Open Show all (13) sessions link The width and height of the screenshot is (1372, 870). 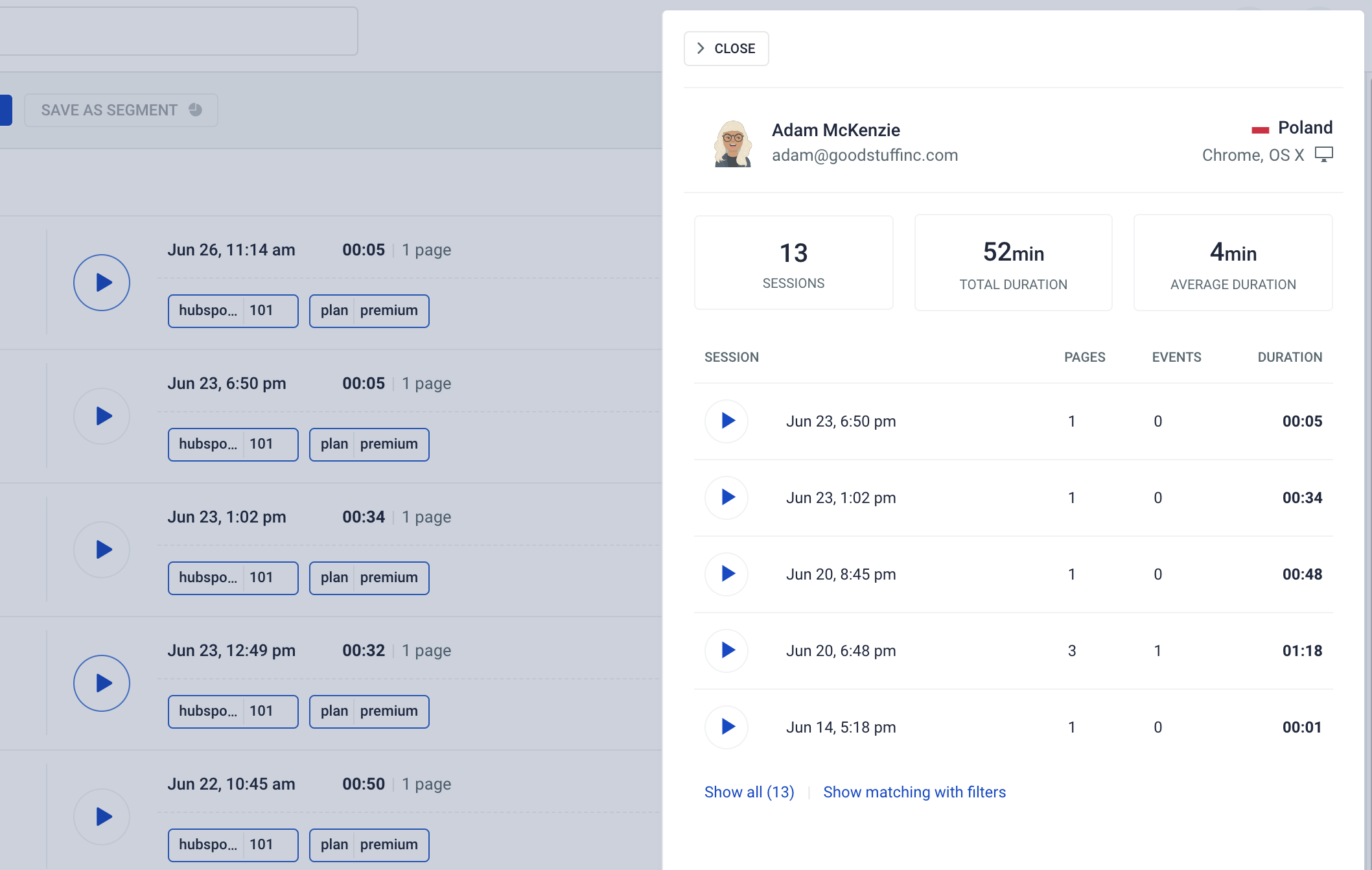point(749,792)
